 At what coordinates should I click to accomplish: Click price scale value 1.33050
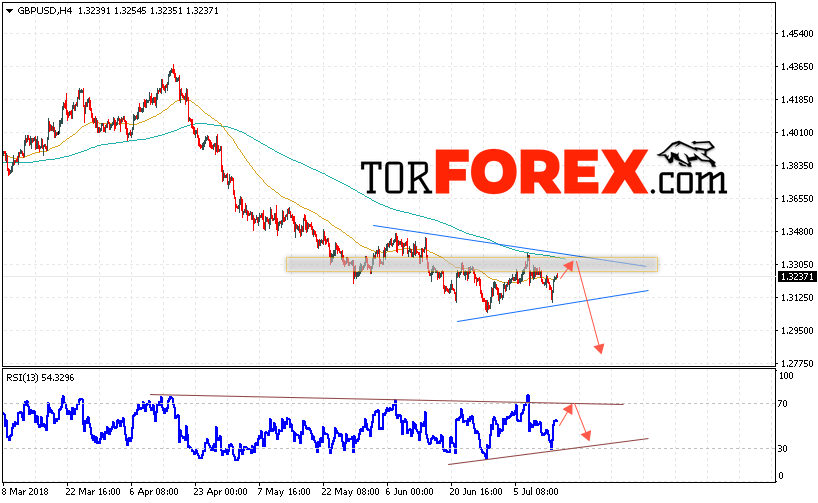[x=797, y=265]
